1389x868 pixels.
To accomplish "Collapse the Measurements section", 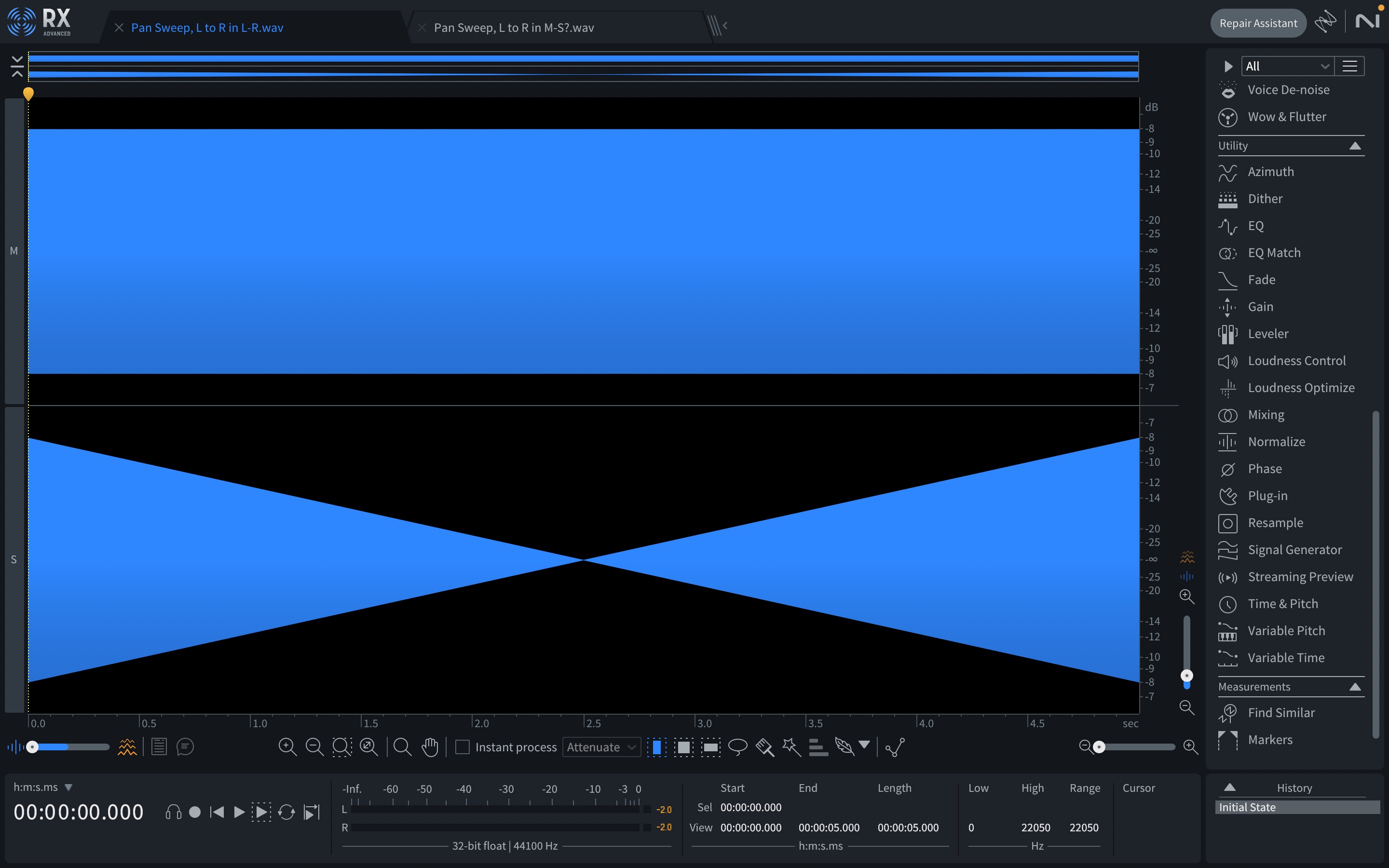I will 1355,687.
